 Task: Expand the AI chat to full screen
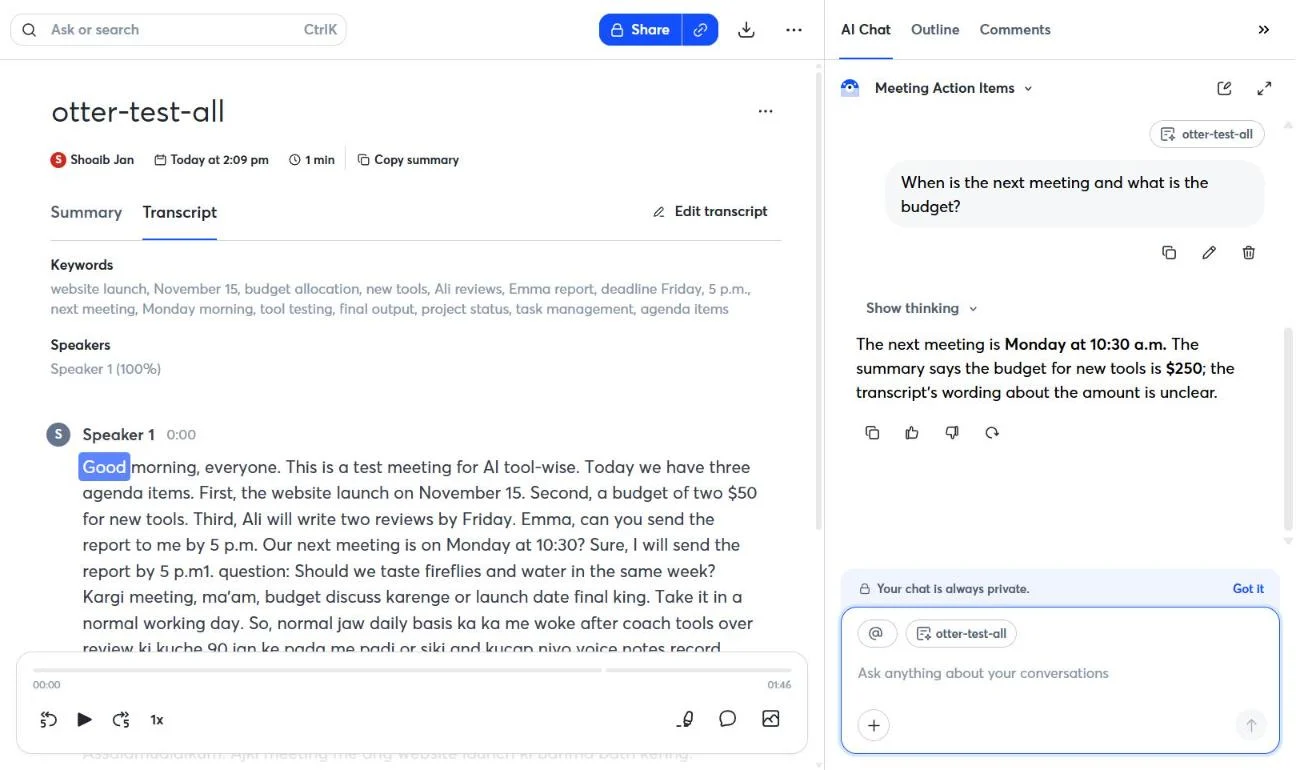(1264, 88)
